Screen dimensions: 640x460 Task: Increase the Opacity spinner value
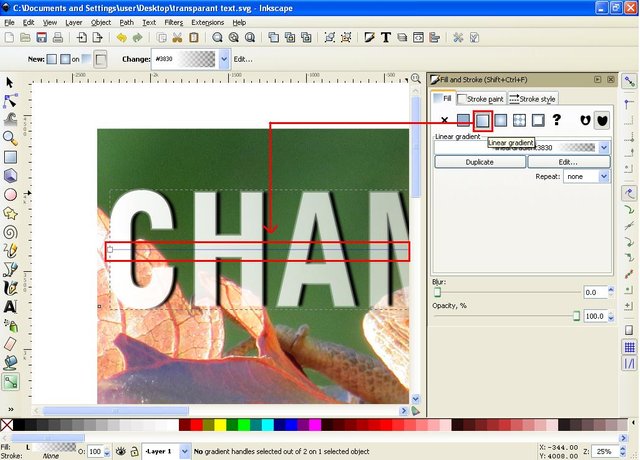(611, 313)
